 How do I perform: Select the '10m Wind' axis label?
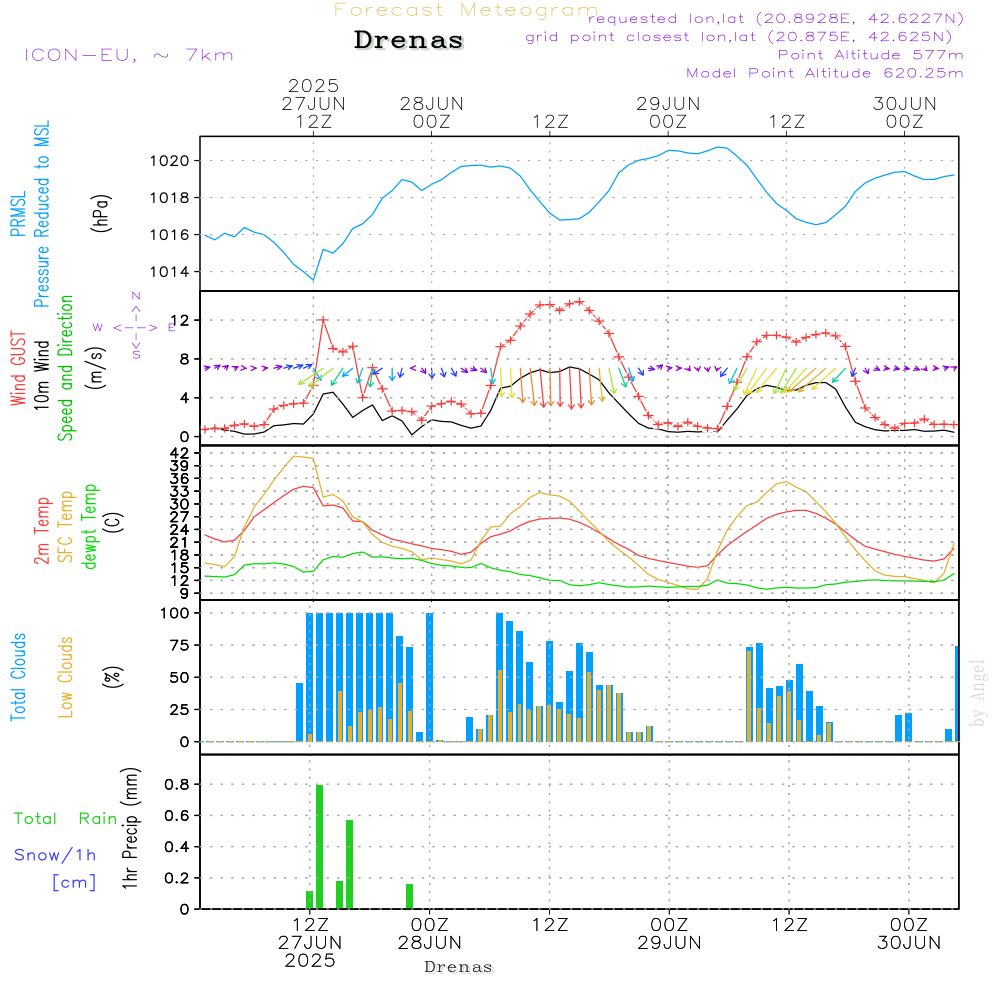click(41, 375)
